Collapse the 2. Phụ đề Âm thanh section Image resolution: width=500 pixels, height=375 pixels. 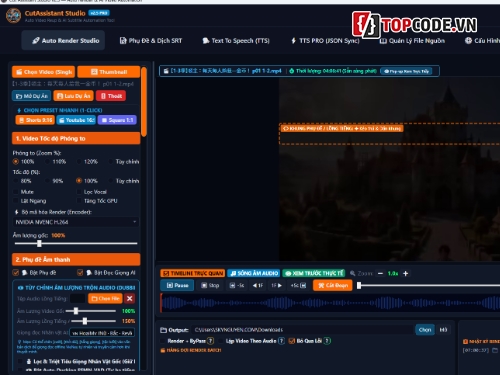[76, 259]
